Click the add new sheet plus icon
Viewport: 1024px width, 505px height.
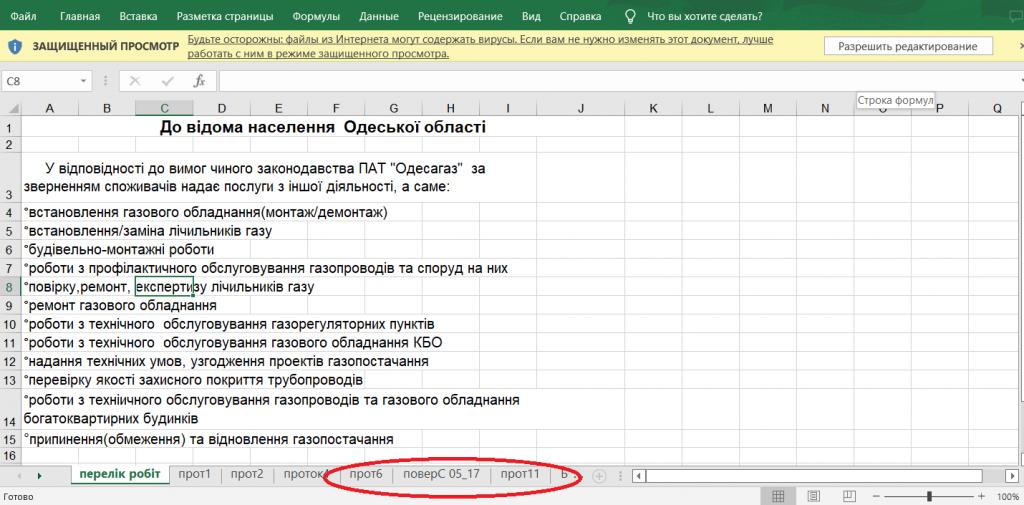pos(599,475)
